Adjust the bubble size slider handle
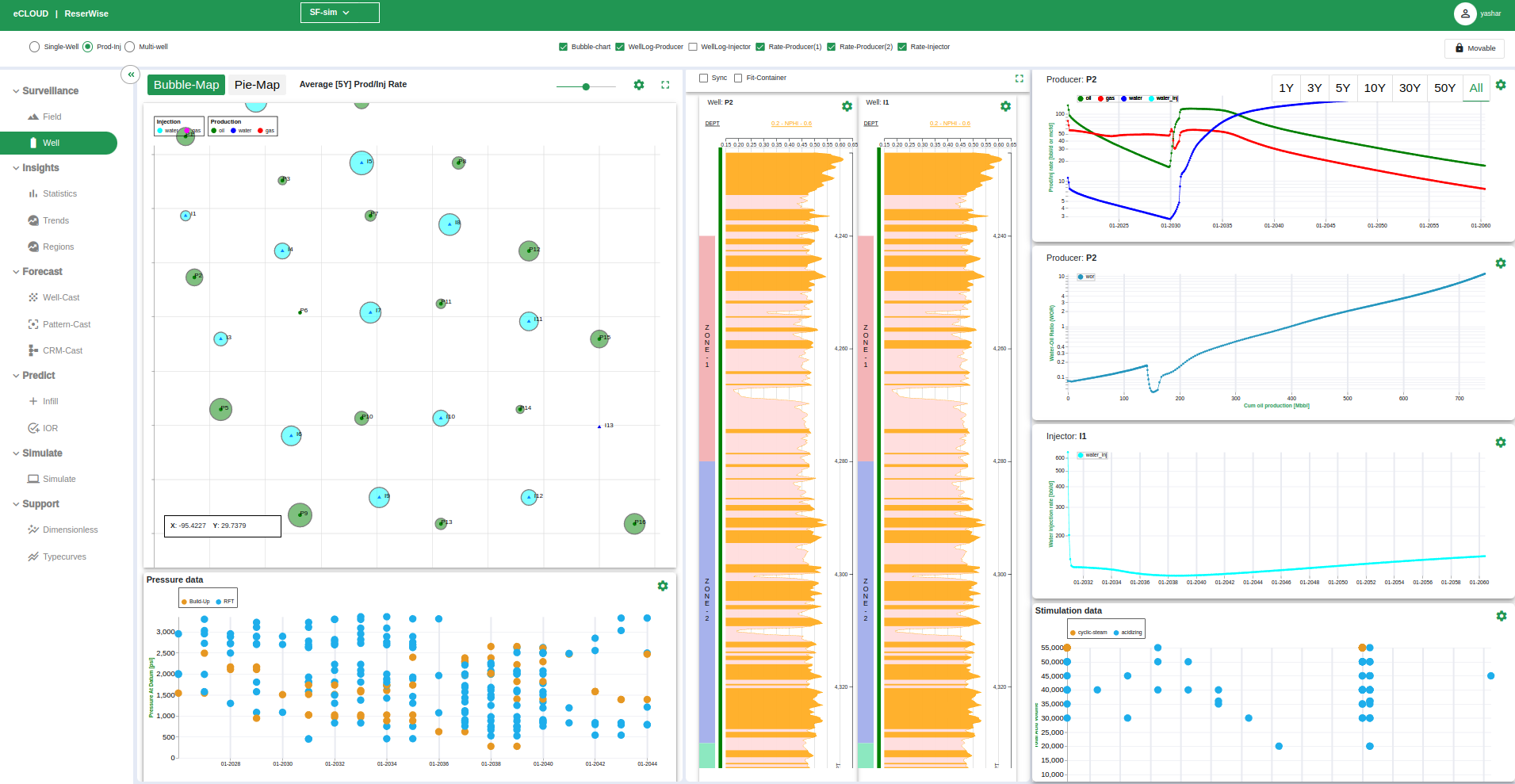The image size is (1515, 784). click(x=586, y=86)
